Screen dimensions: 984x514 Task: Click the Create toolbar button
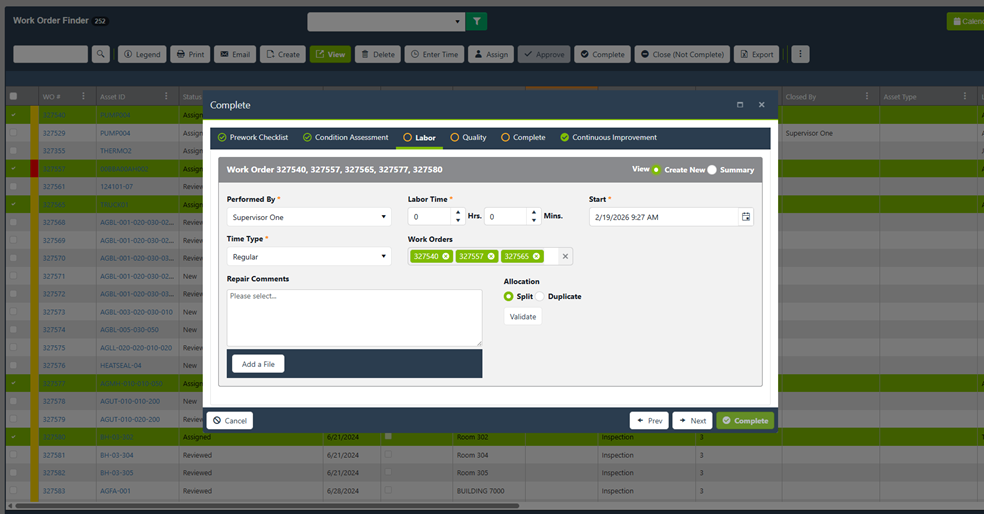pyautogui.click(x=283, y=54)
